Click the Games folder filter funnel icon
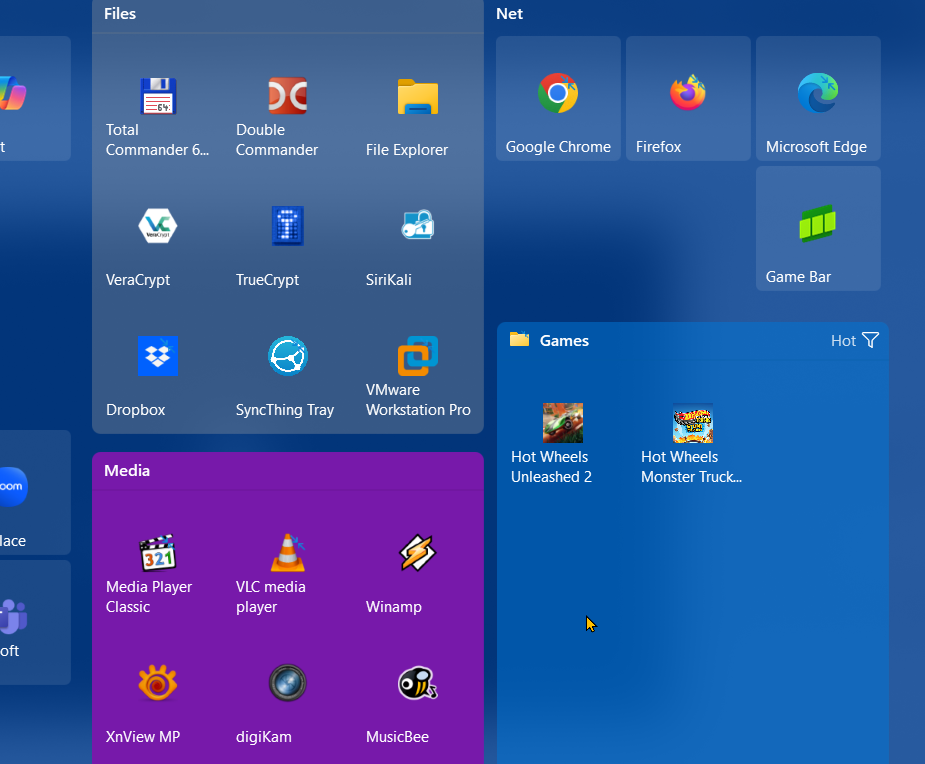 870,340
